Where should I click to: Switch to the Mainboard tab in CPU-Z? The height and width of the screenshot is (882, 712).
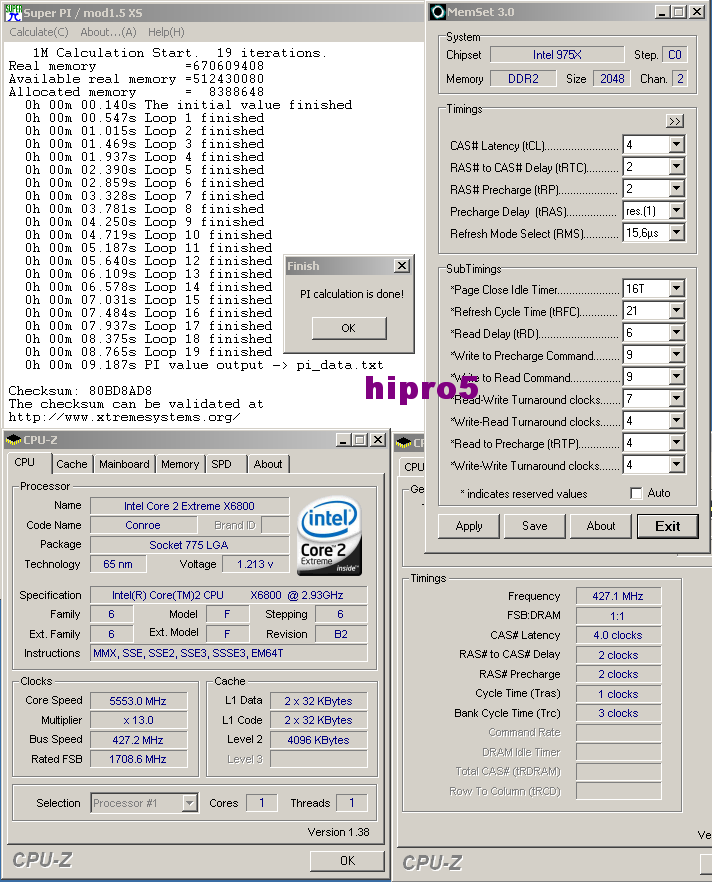point(124,464)
